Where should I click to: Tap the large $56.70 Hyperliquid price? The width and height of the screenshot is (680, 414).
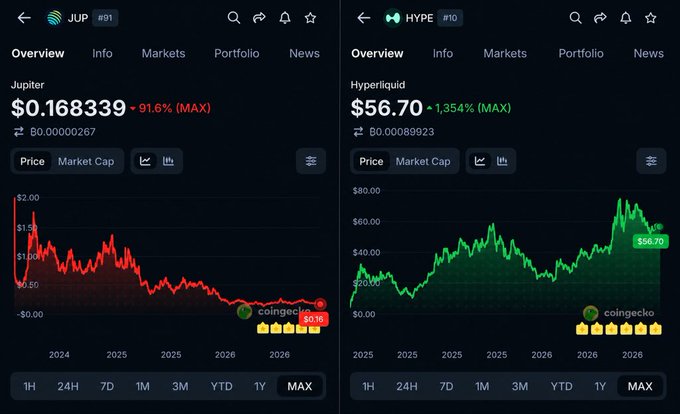(x=386, y=108)
